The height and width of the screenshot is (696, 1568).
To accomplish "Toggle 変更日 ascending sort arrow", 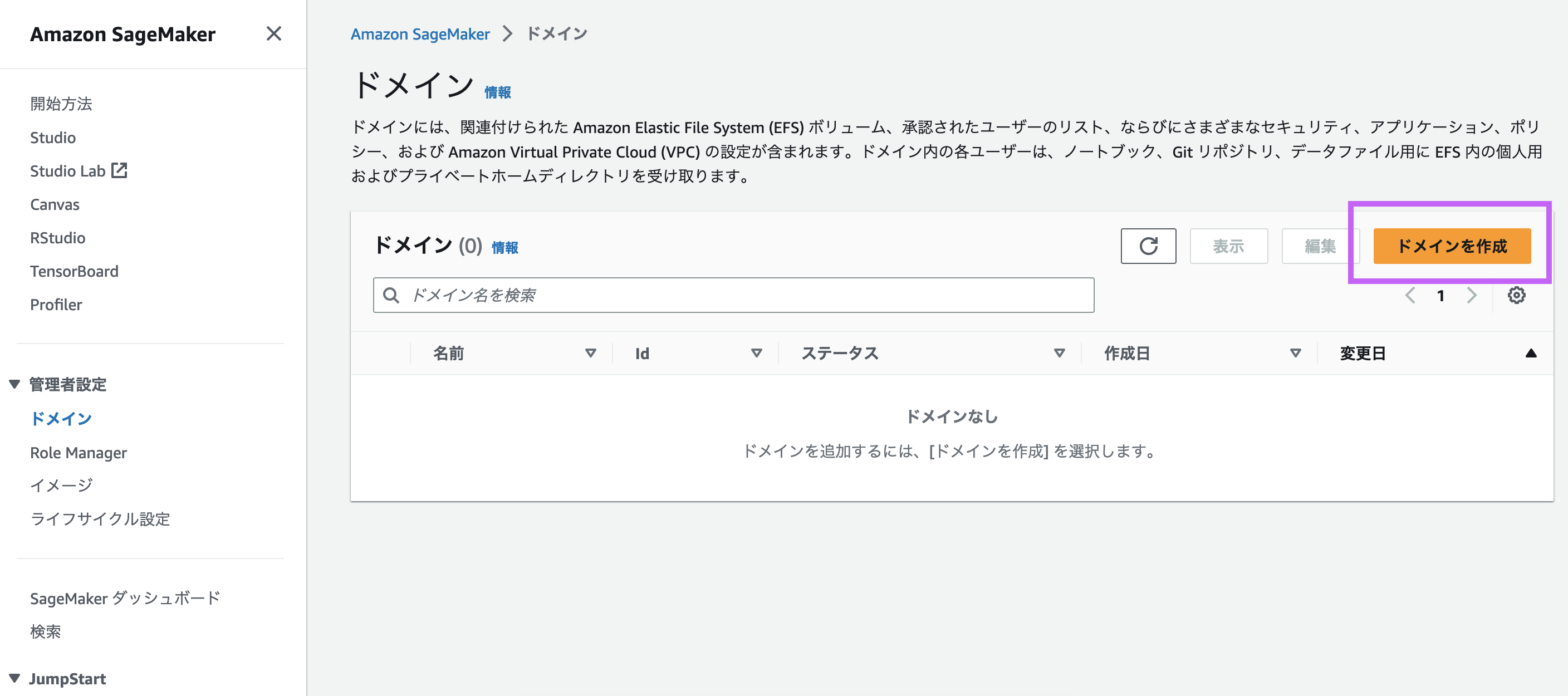I will 1531,353.
